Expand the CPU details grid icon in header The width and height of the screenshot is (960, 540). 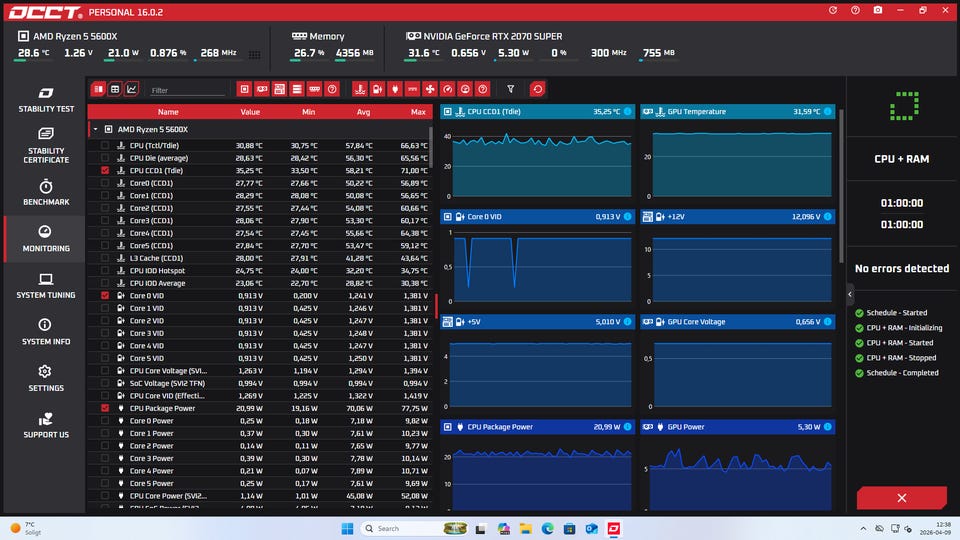coord(255,55)
